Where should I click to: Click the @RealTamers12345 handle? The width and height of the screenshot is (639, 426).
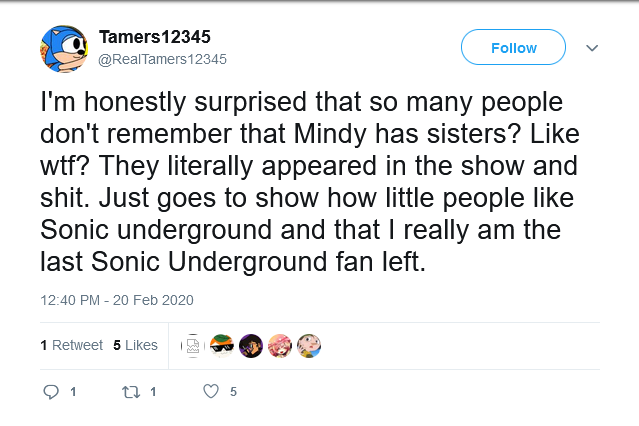(x=162, y=58)
